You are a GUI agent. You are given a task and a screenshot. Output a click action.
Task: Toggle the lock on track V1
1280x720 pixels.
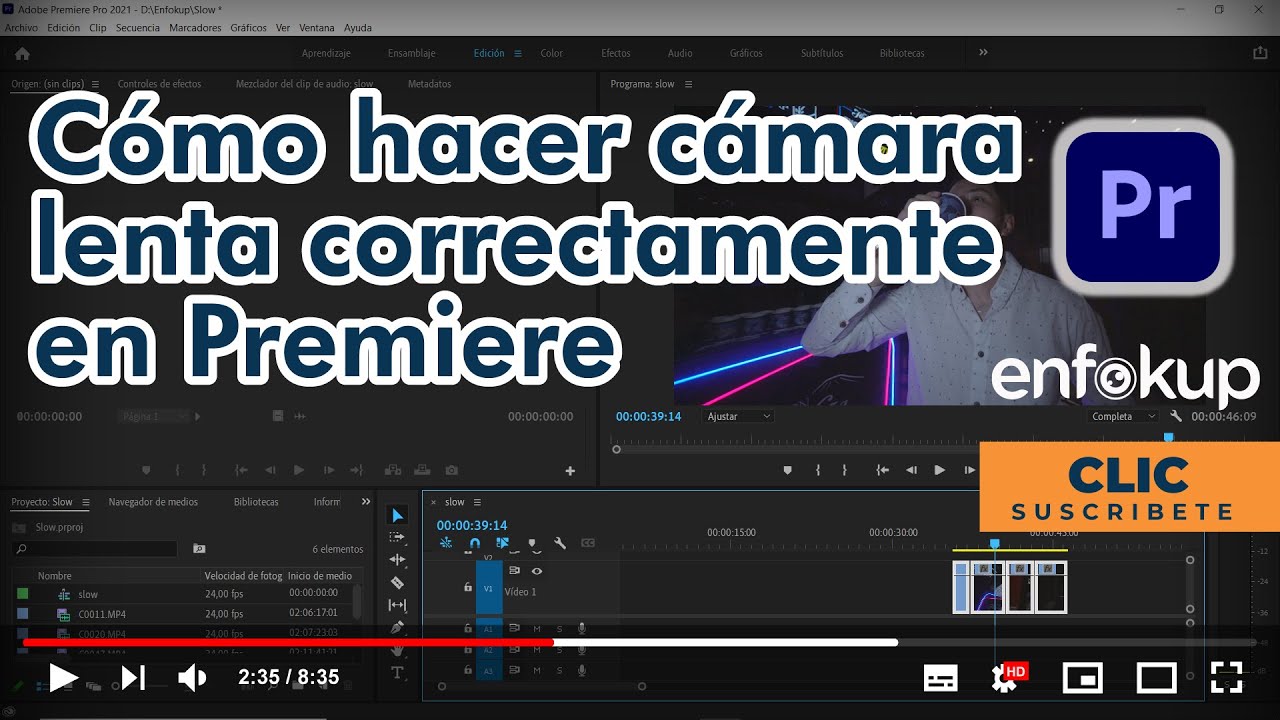click(x=468, y=588)
